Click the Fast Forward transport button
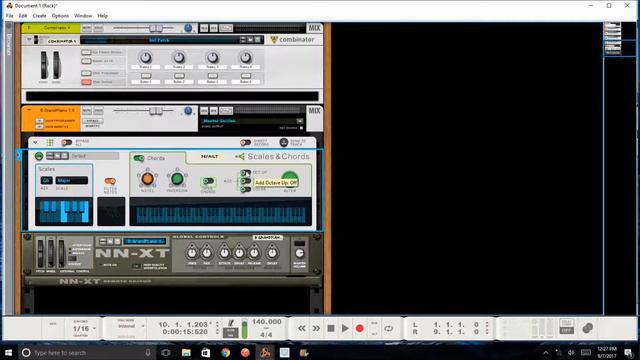This screenshot has width=640, height=360. click(316, 328)
